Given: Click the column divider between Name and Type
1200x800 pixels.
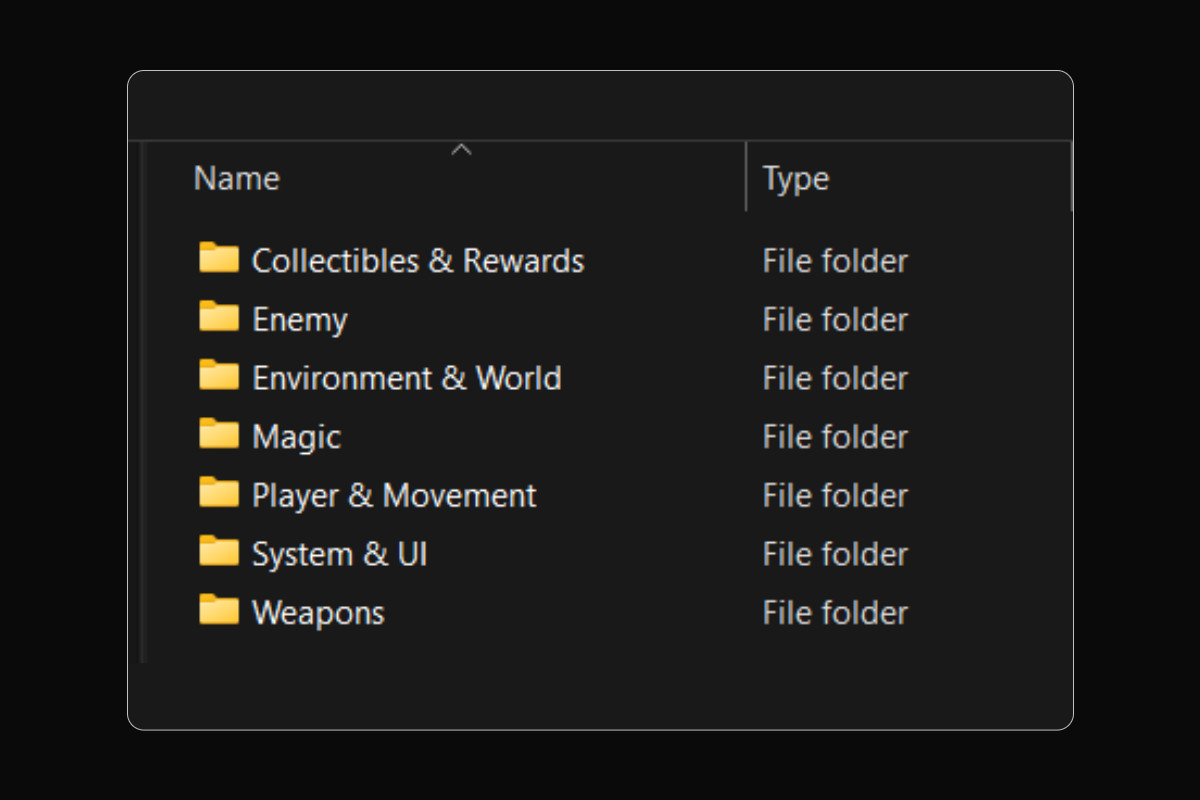Looking at the screenshot, I should pos(746,178).
